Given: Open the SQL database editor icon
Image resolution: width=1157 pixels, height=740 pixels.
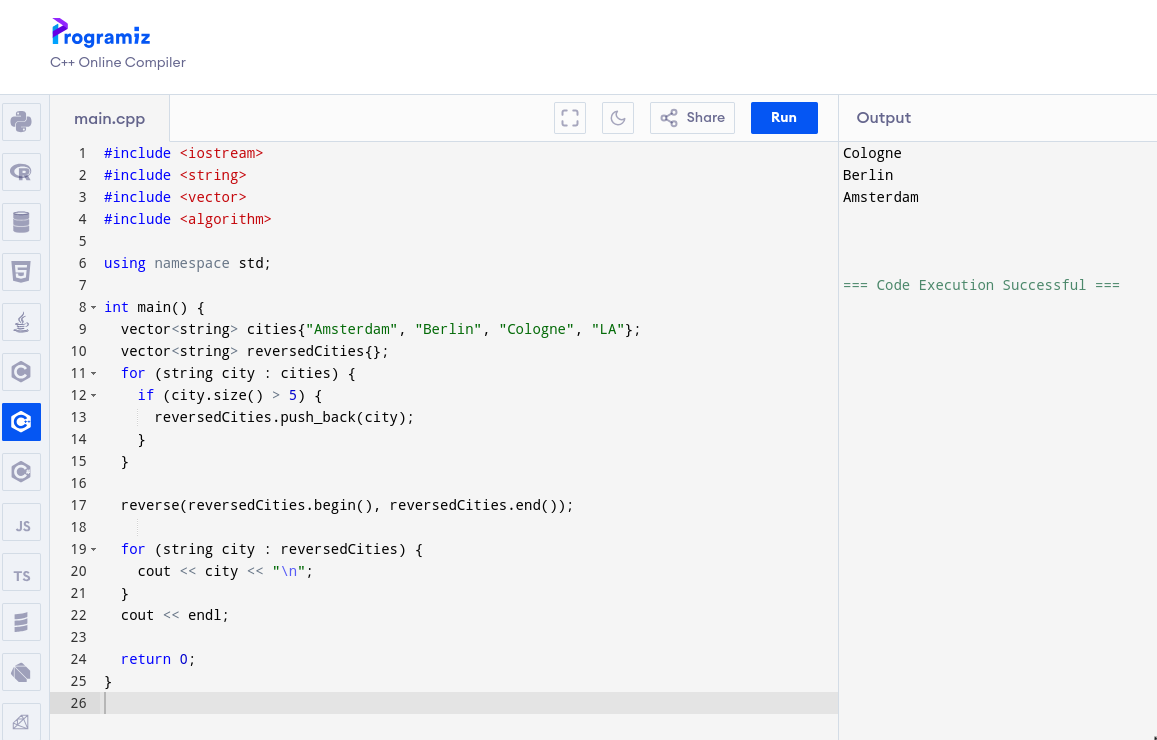Looking at the screenshot, I should point(21,222).
